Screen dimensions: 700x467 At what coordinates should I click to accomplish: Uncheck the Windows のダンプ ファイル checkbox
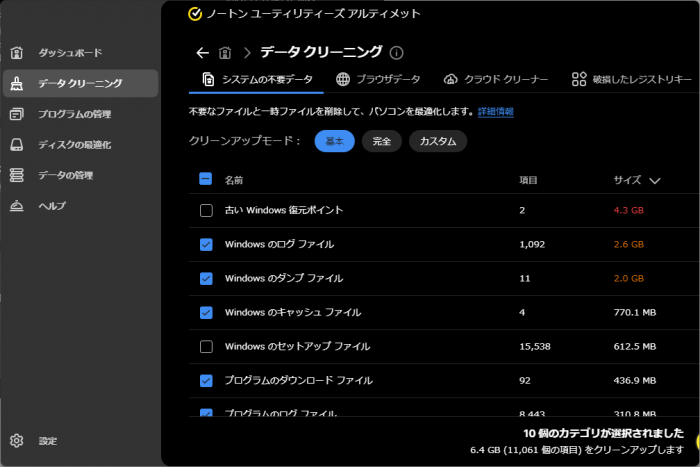pos(206,279)
